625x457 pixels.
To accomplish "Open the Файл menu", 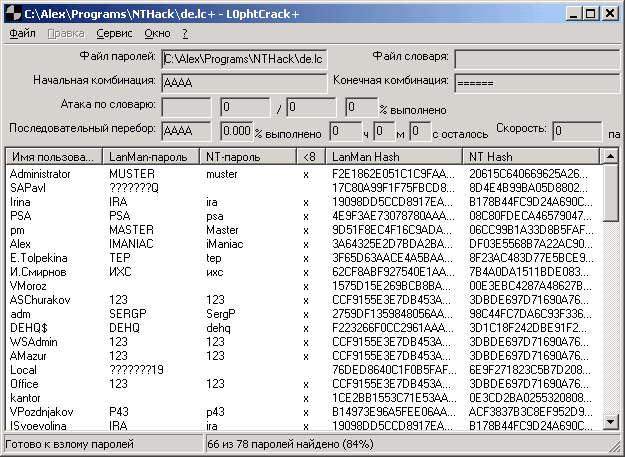I will pyautogui.click(x=23, y=33).
